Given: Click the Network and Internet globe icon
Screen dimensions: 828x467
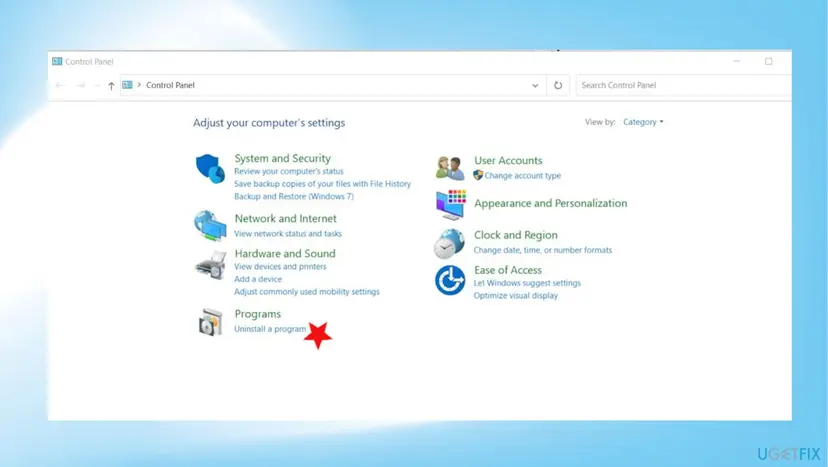Looking at the screenshot, I should point(210,225).
